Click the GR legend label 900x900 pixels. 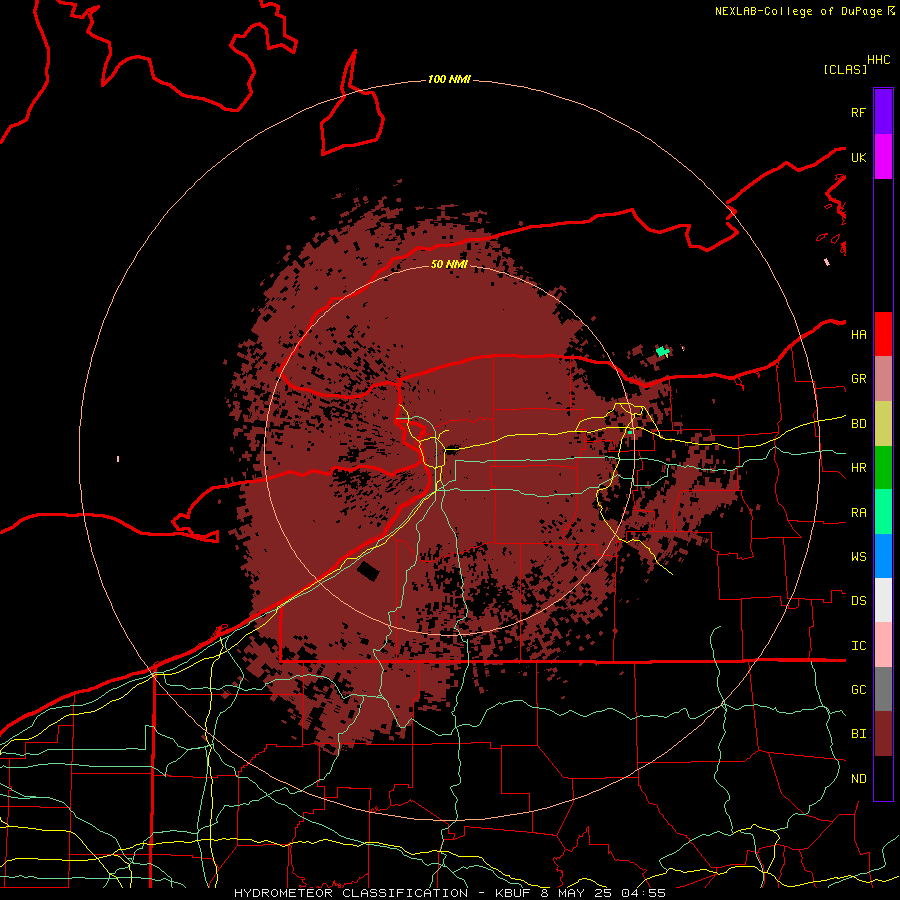coord(858,379)
